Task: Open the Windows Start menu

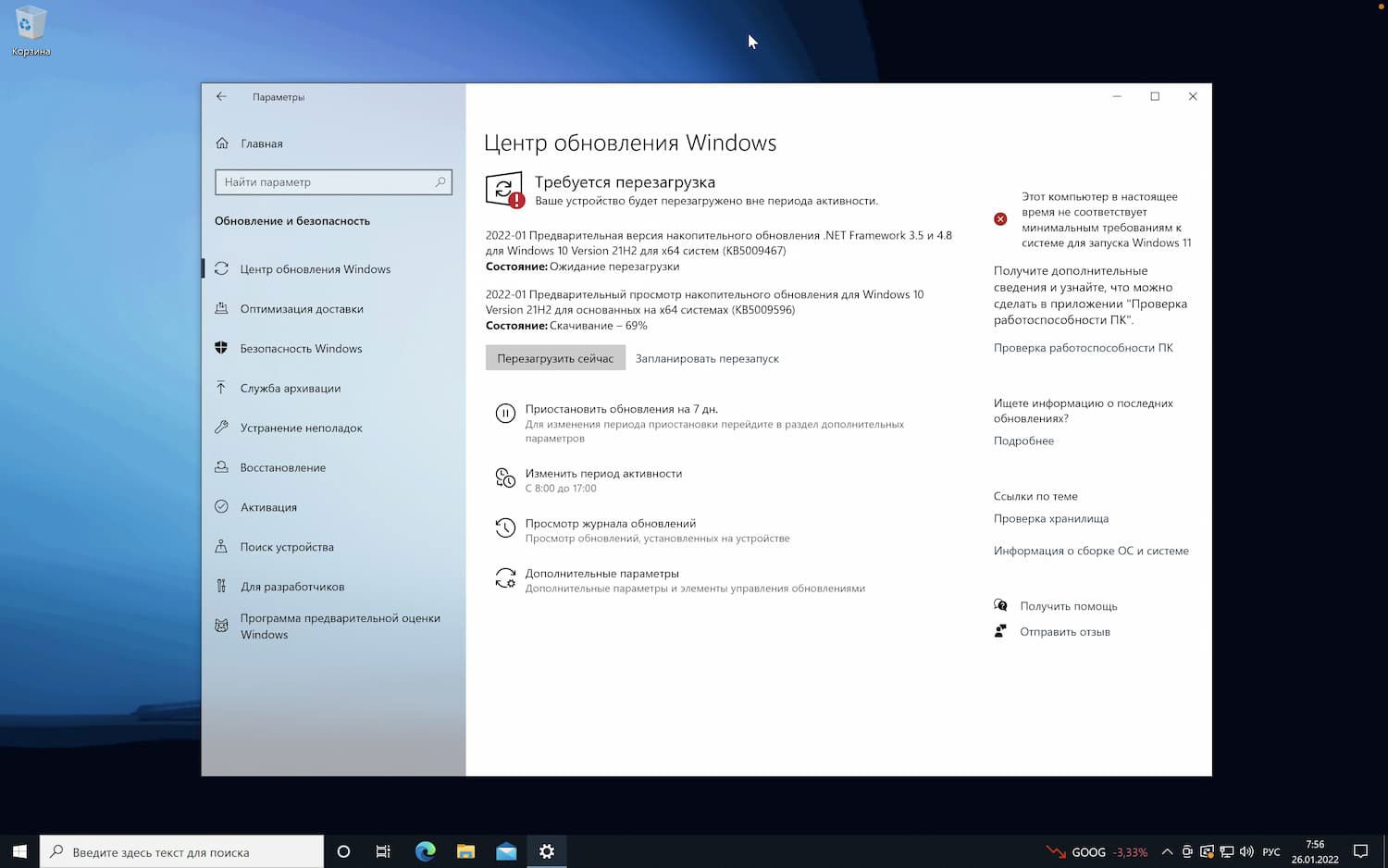Action: (x=19, y=851)
